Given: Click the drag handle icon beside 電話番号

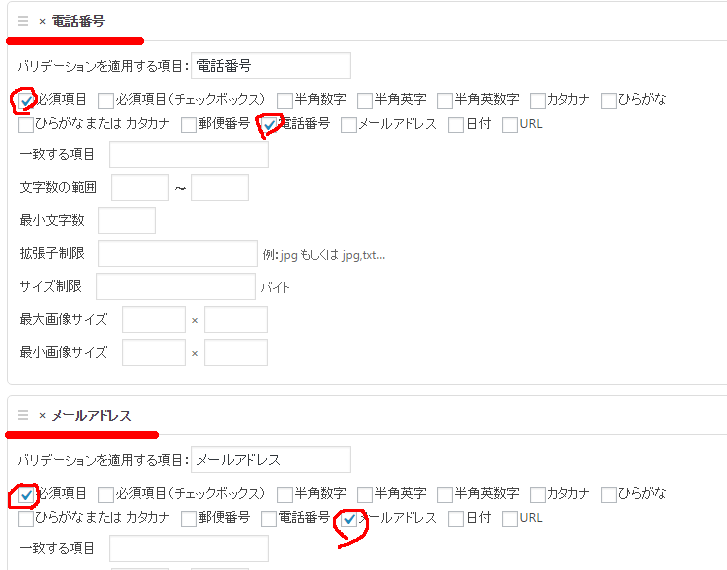Looking at the screenshot, I should pos(23,20).
